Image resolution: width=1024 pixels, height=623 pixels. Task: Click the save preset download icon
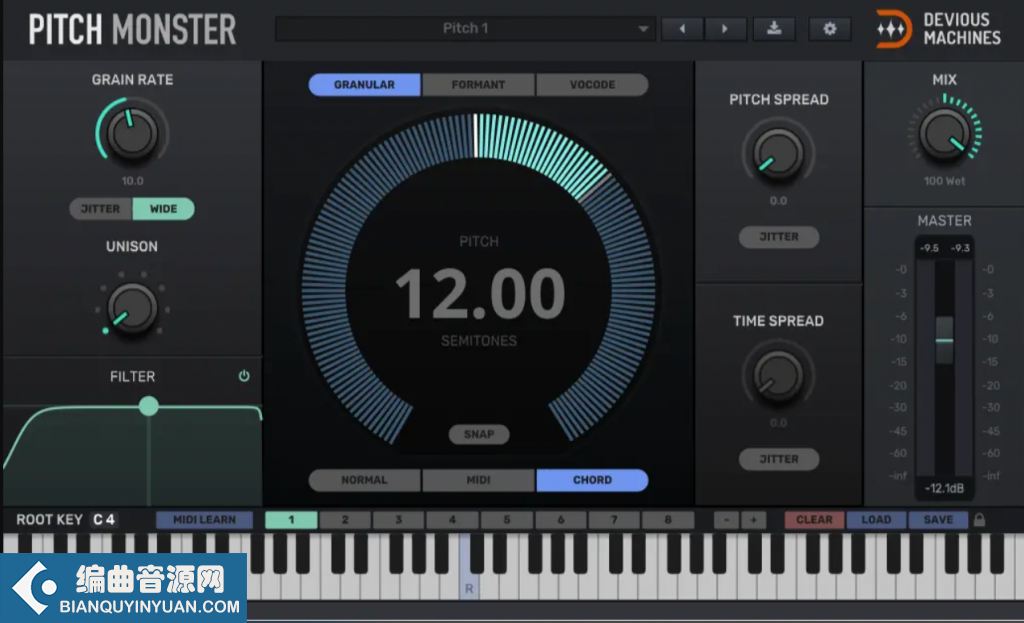pyautogui.click(x=774, y=29)
